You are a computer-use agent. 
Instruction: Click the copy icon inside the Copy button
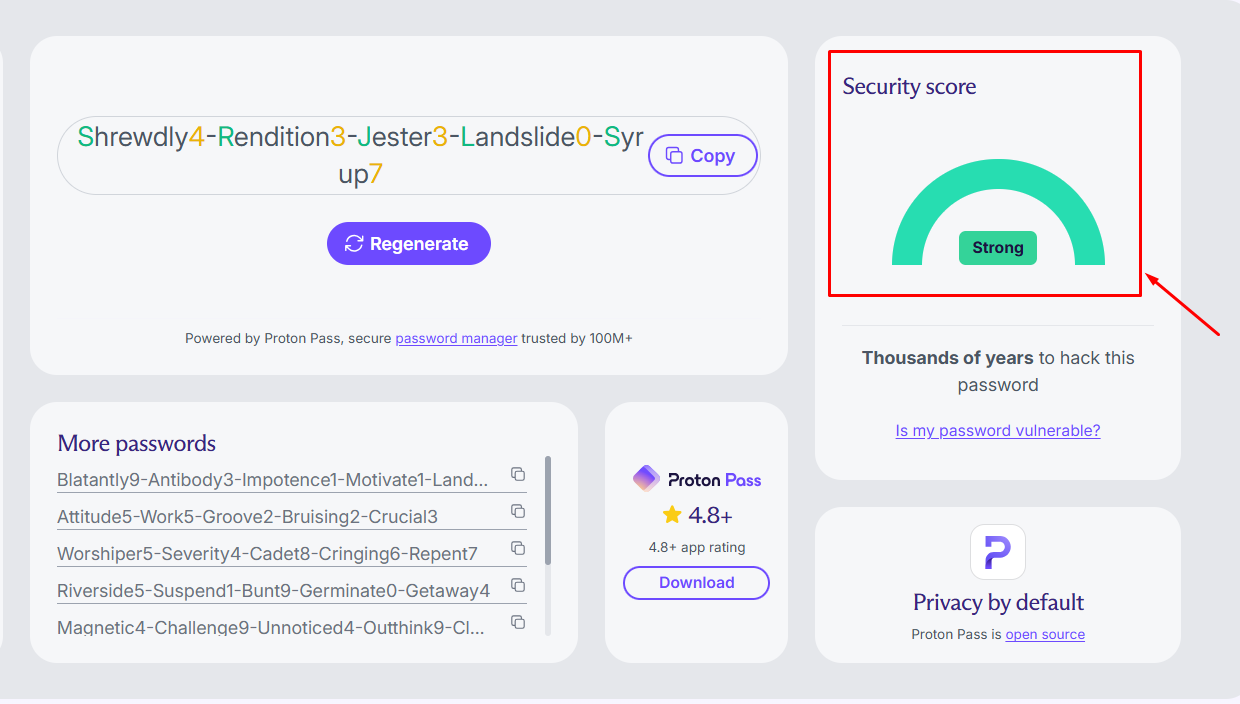tap(676, 156)
